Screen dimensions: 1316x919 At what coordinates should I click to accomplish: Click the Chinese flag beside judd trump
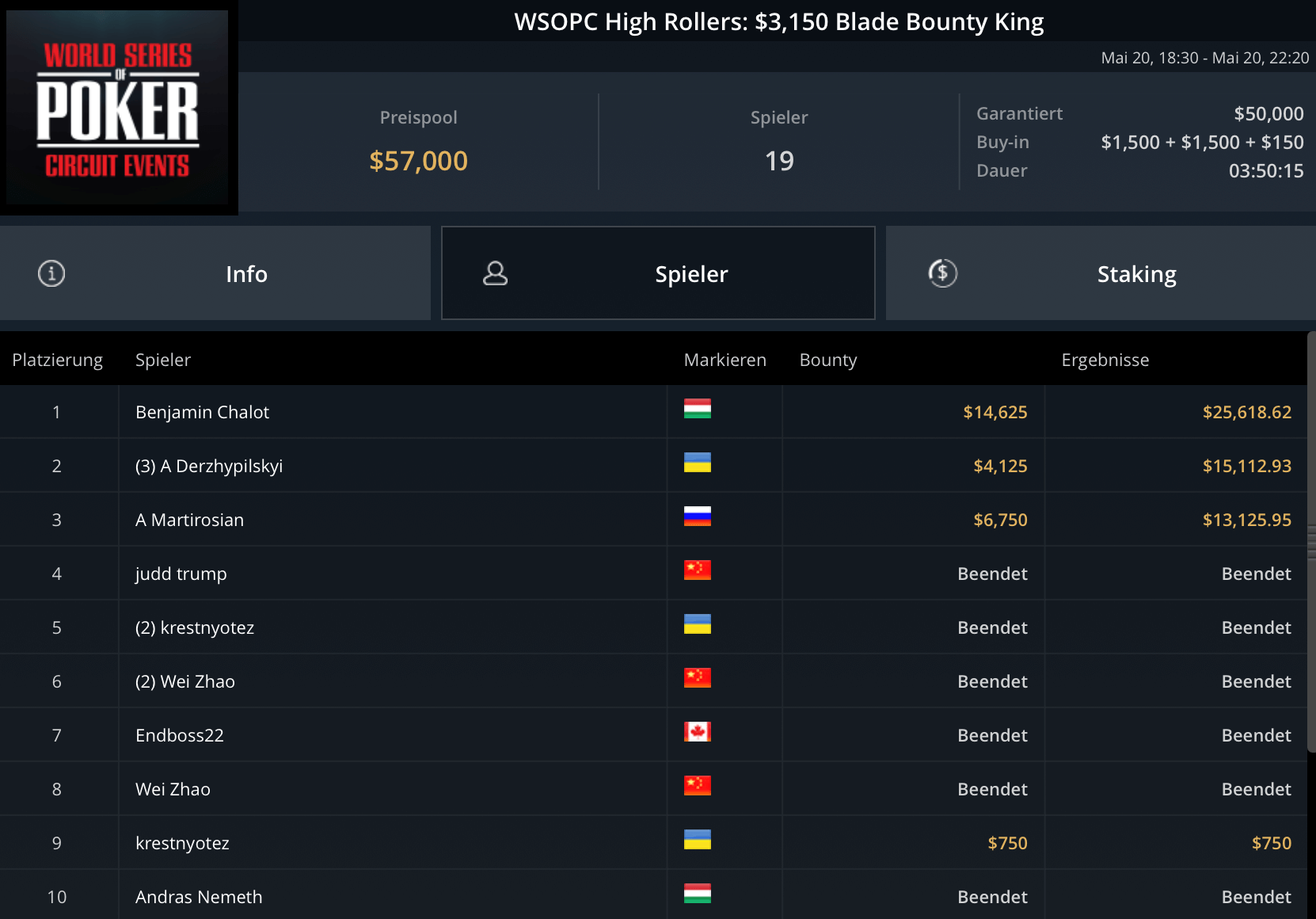coord(697,570)
